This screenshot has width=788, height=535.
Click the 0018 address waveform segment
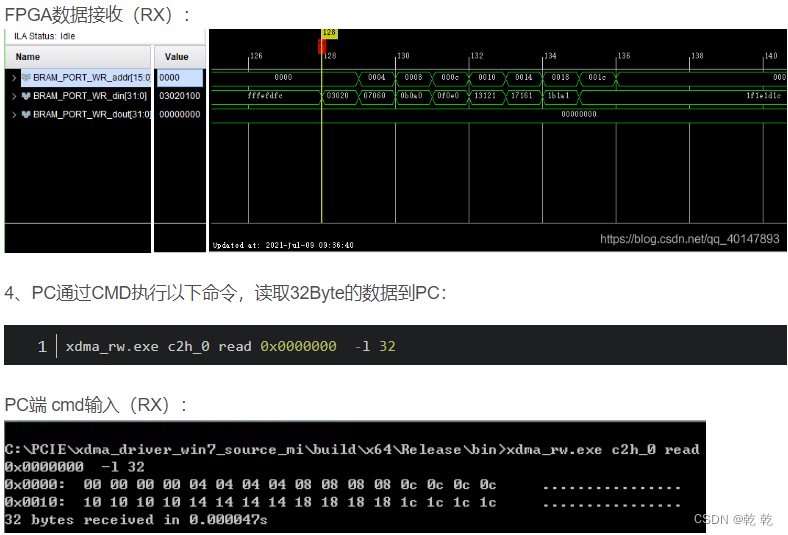click(560, 77)
